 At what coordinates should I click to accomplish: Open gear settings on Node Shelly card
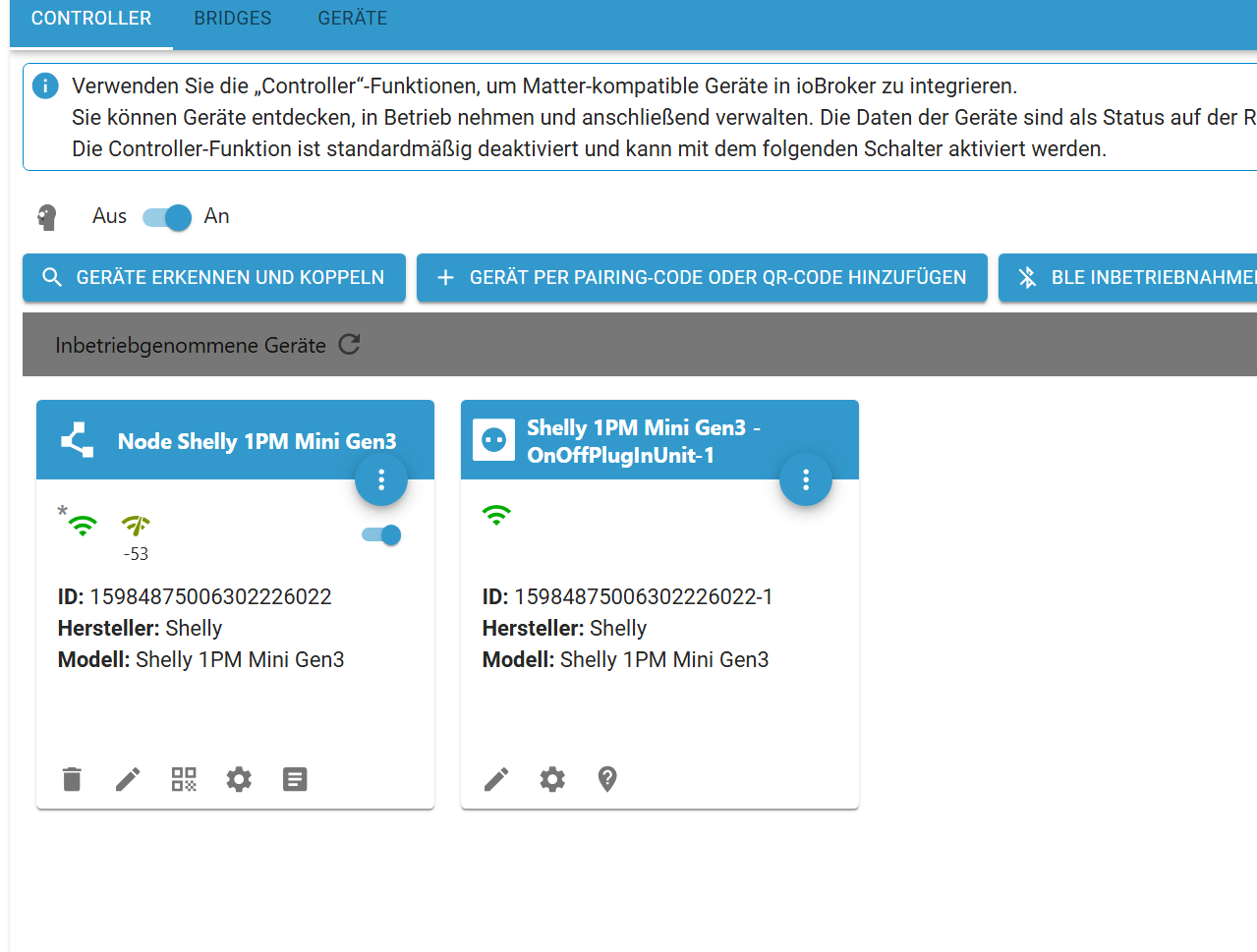coord(239,779)
